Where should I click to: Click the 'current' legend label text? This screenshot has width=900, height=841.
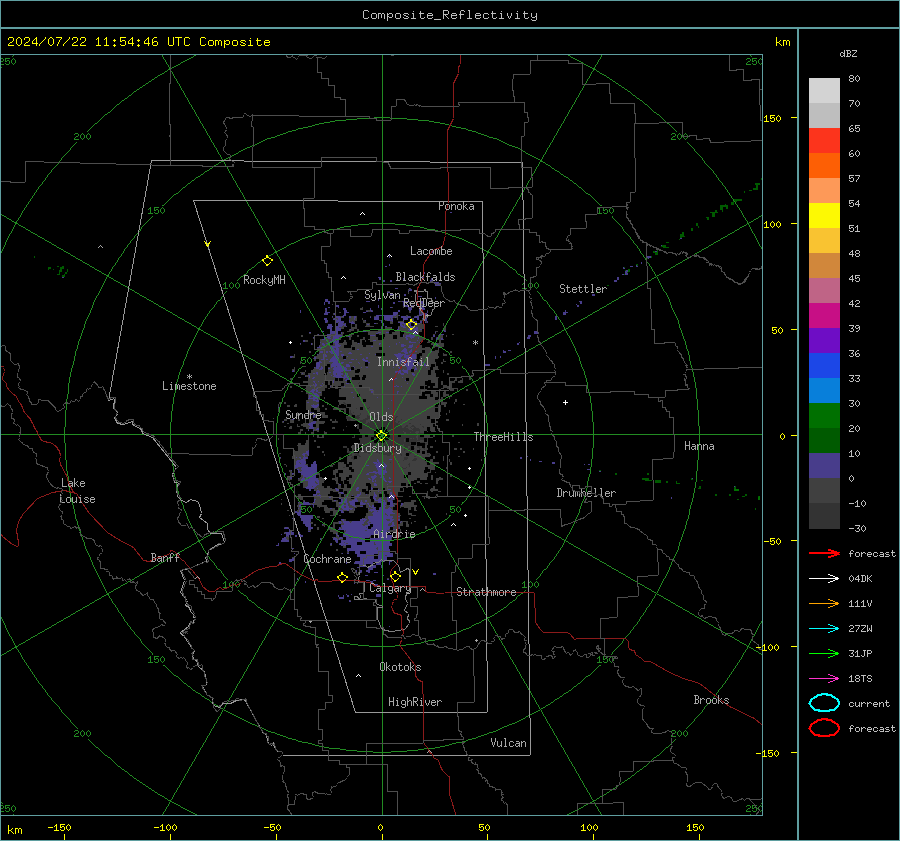tap(869, 704)
